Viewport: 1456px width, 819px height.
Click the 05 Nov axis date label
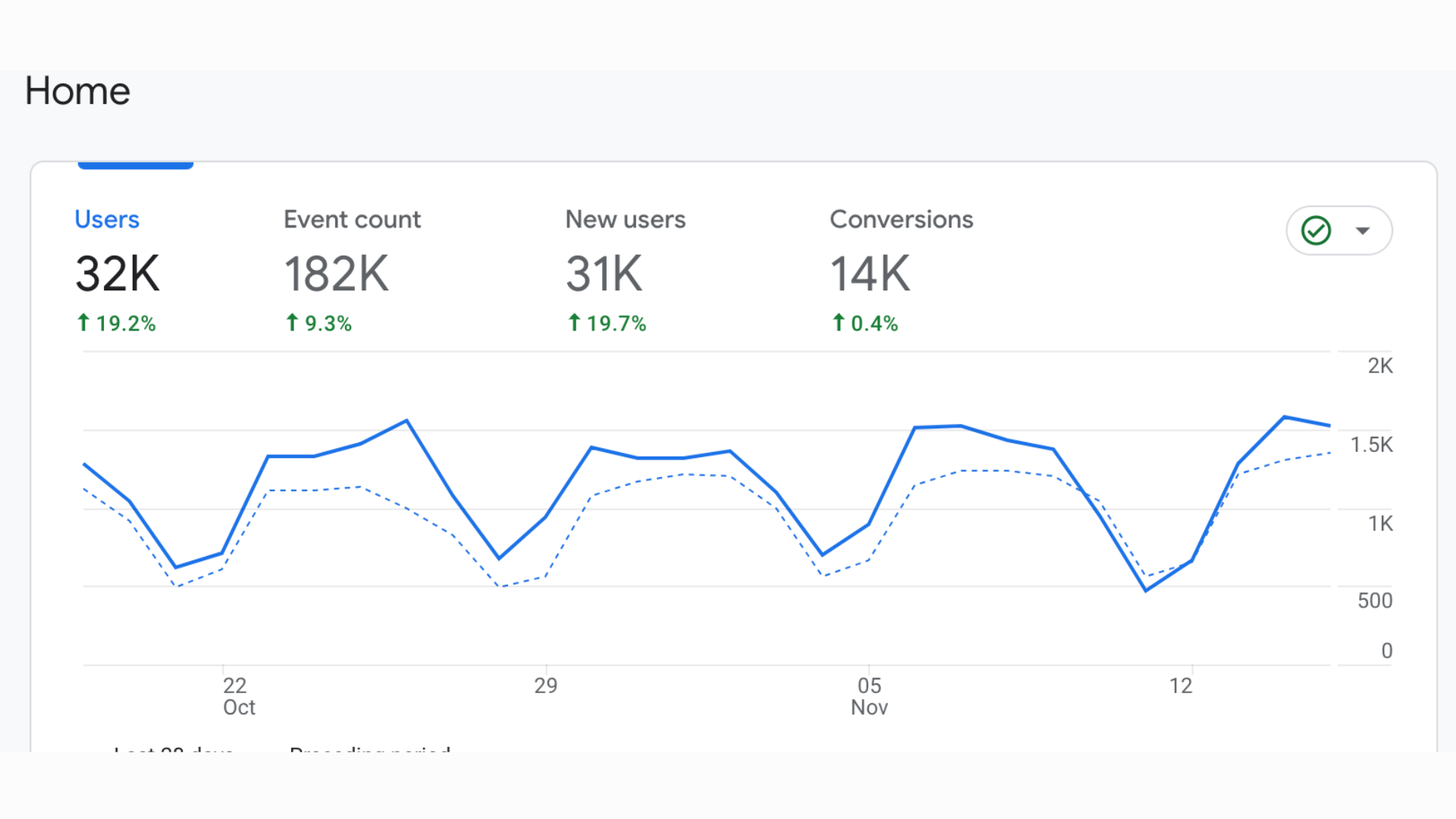869,696
